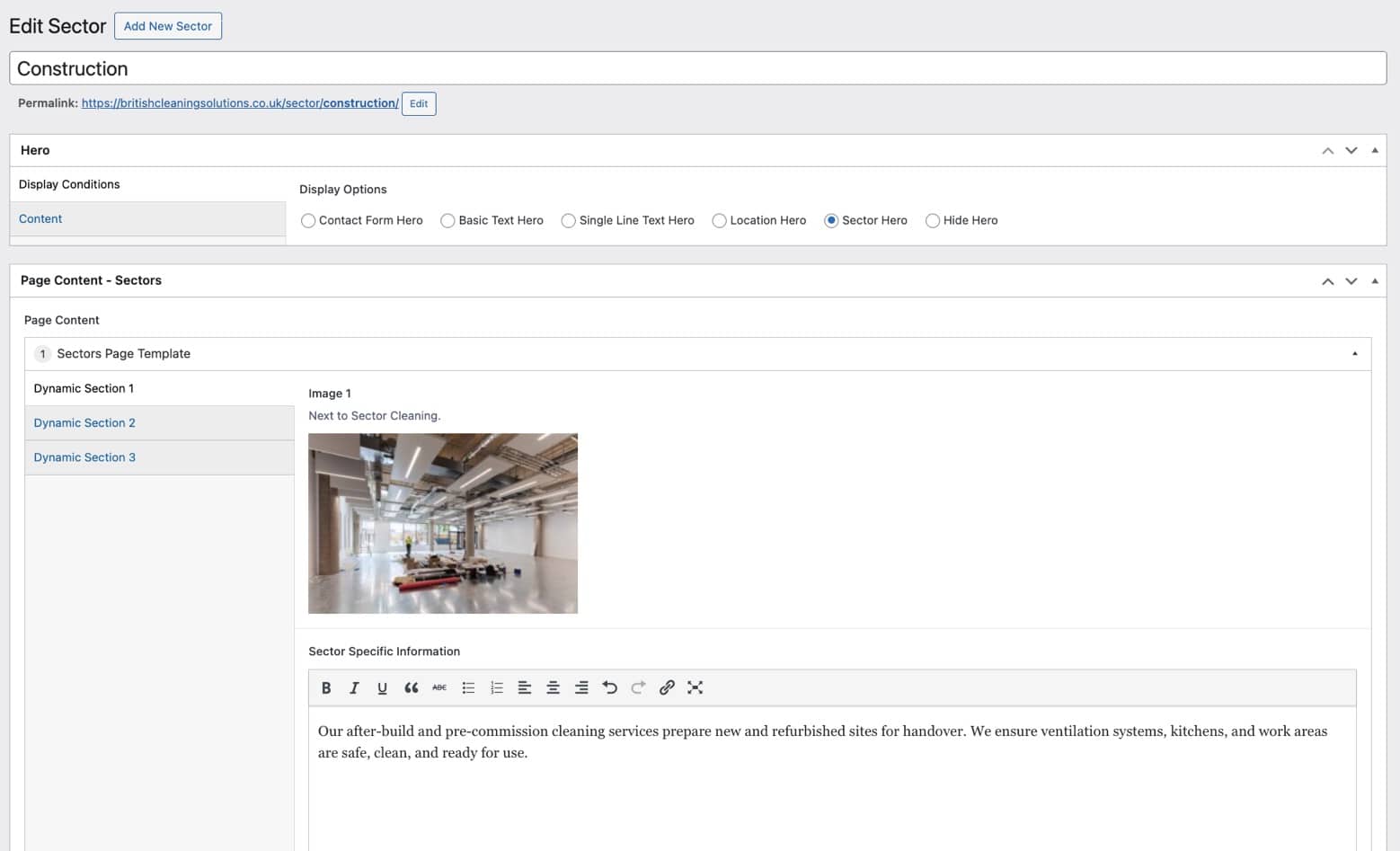Move Page Content - Sectors panel down
The height and width of the screenshot is (851, 1400).
click(x=1351, y=281)
